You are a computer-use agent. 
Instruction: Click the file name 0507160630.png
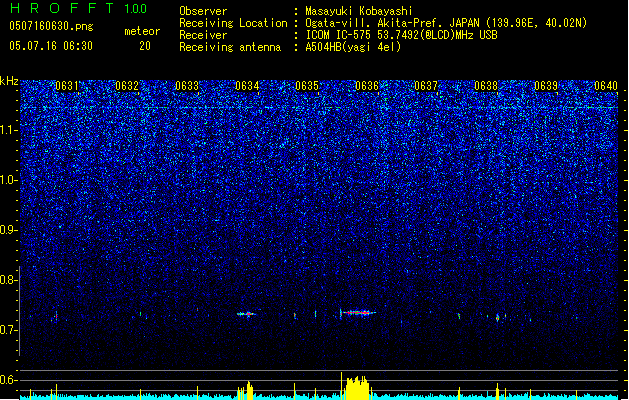click(x=51, y=27)
